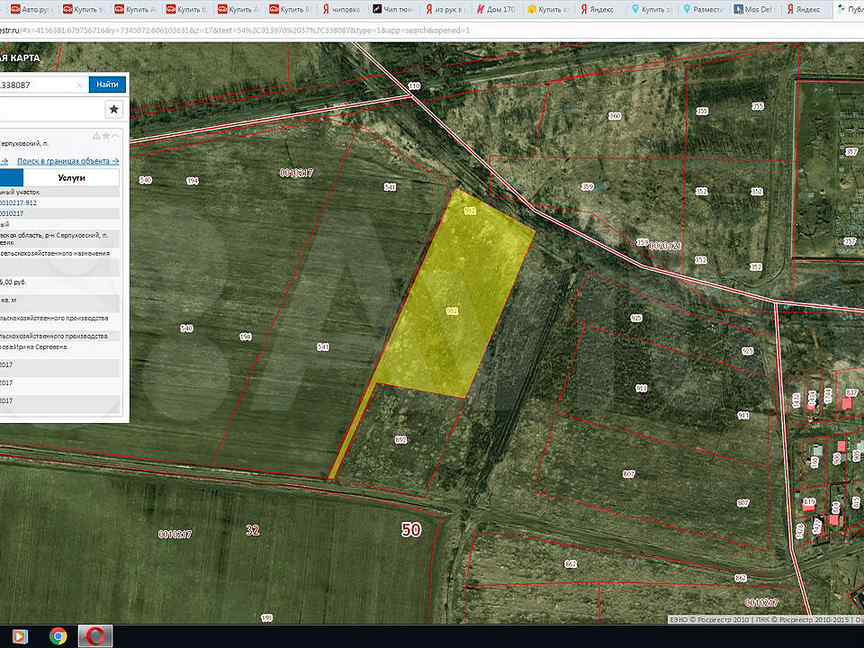Click the media player taskbar icon
This screenshot has height=648, width=864.
(x=19, y=636)
